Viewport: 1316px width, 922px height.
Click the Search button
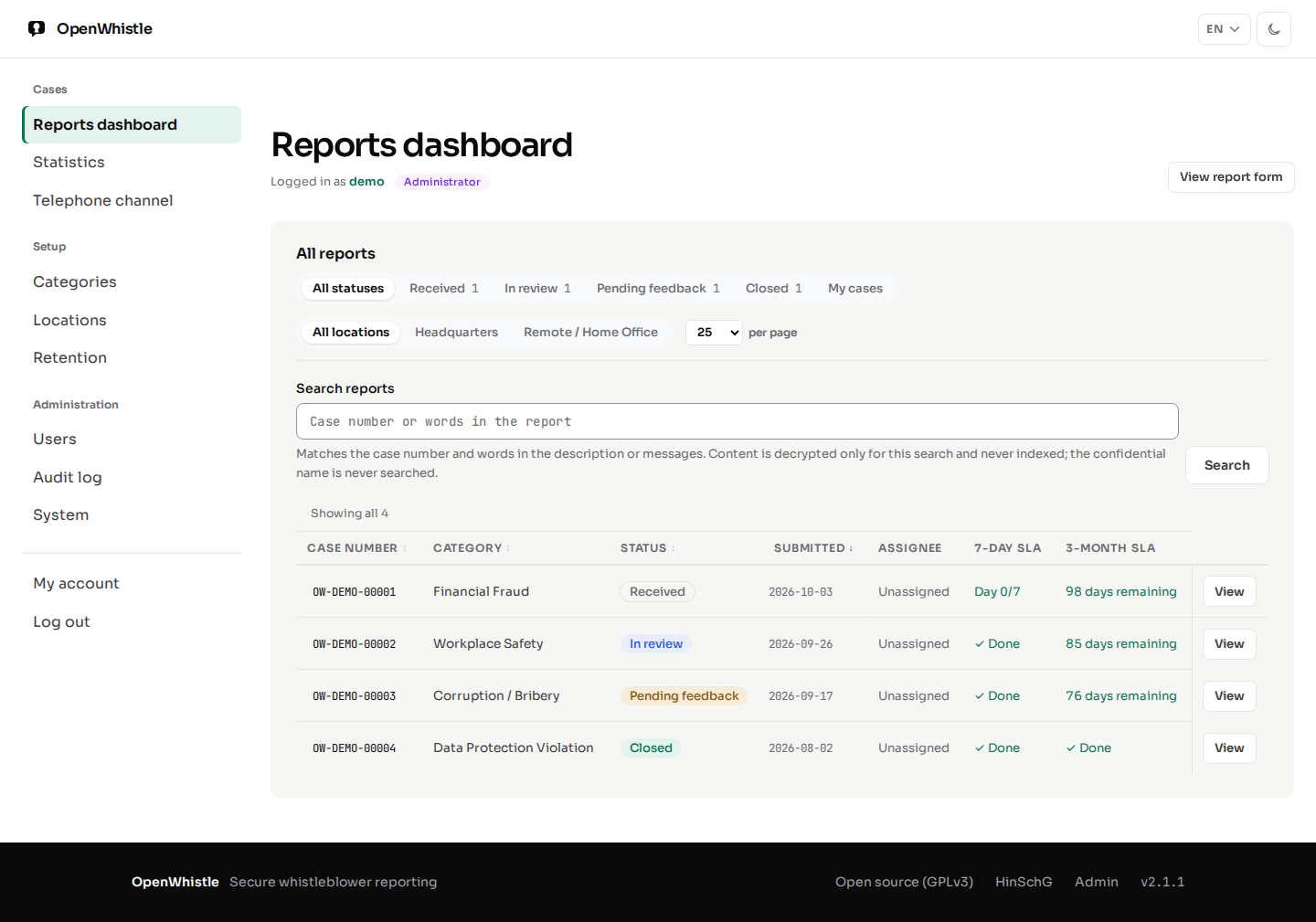click(1226, 465)
